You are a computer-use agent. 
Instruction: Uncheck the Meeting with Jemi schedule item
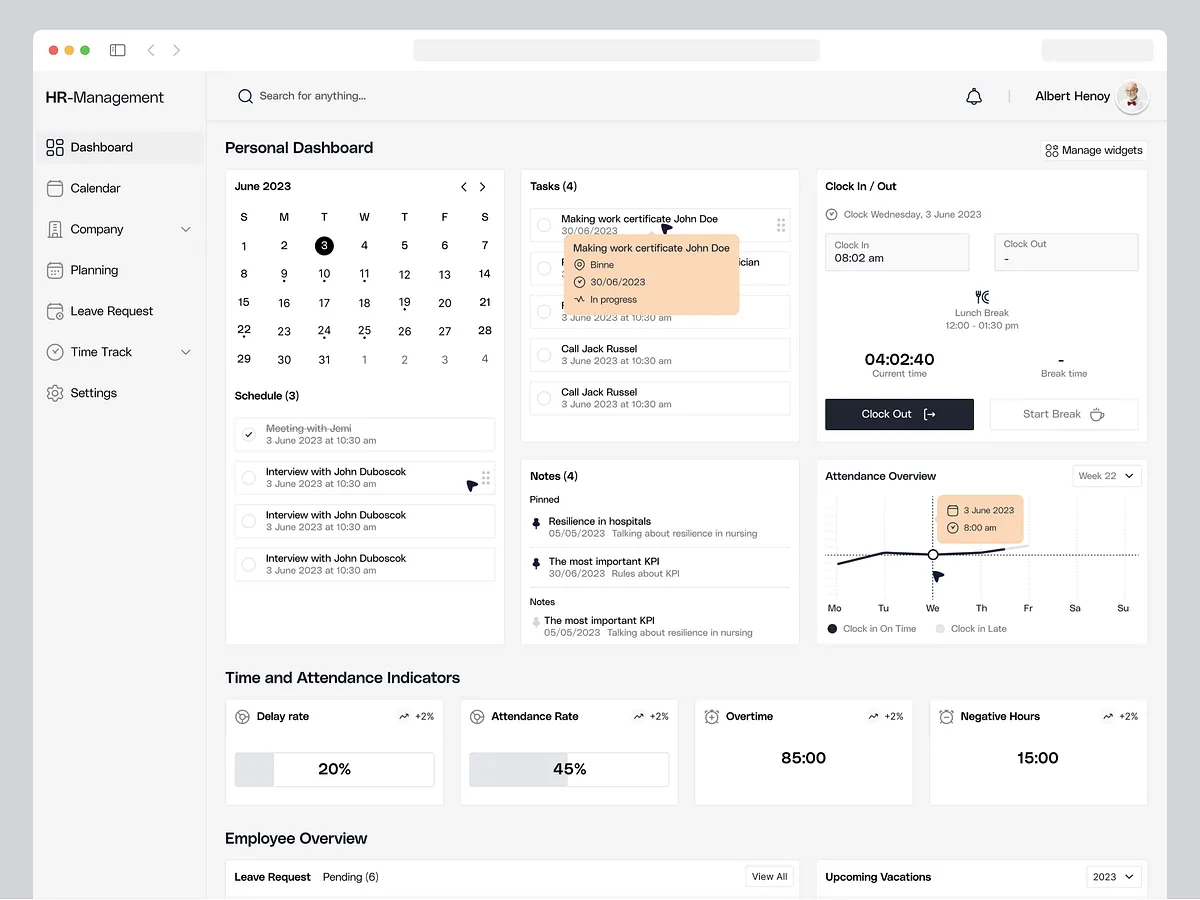click(x=249, y=435)
